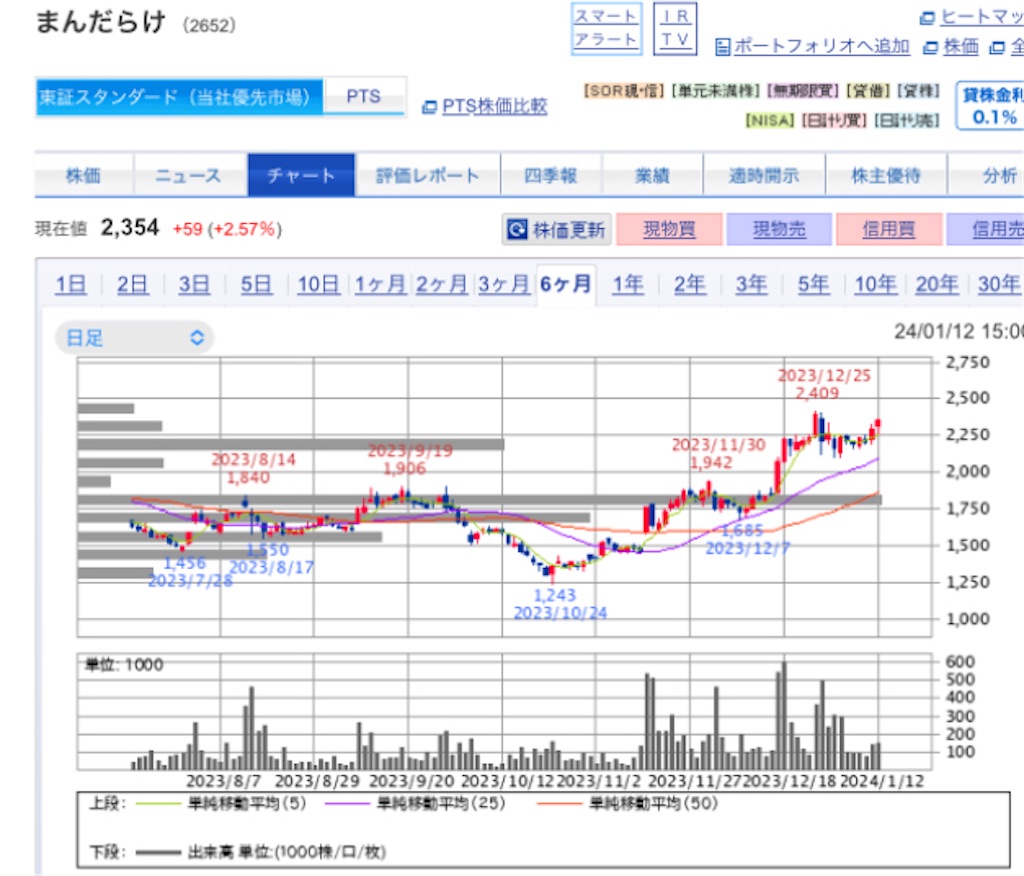Set chart period to 5日

tap(256, 285)
